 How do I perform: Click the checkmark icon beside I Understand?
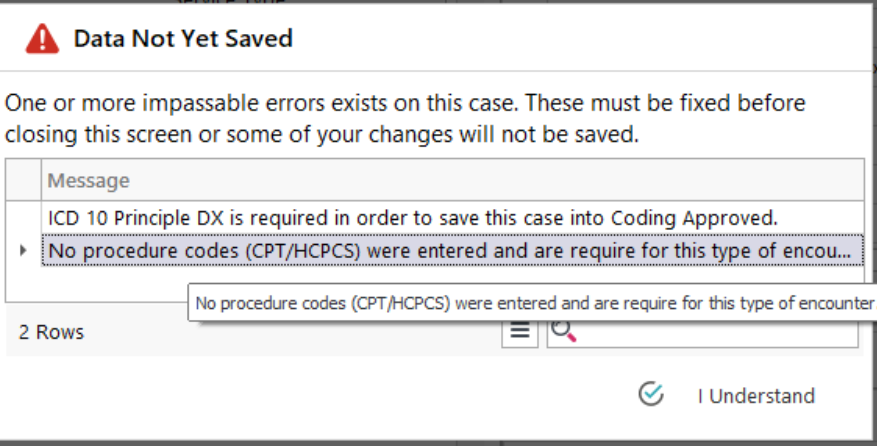coord(651,394)
